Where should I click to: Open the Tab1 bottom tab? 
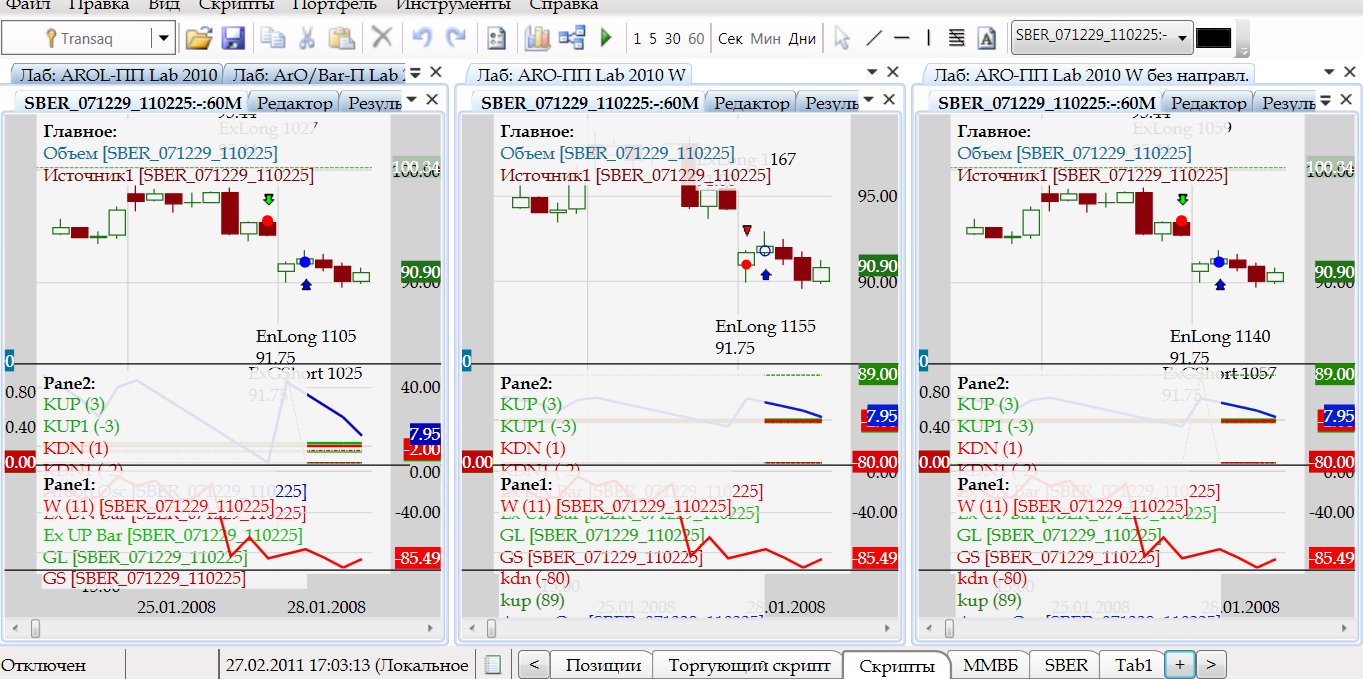[1134, 665]
